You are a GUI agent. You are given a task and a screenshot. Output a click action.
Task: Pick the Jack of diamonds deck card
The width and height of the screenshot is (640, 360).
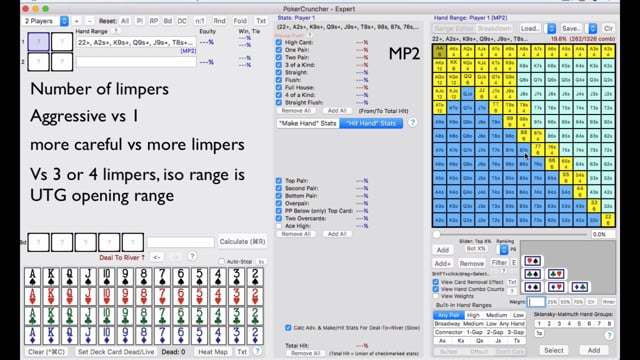coord(88,335)
